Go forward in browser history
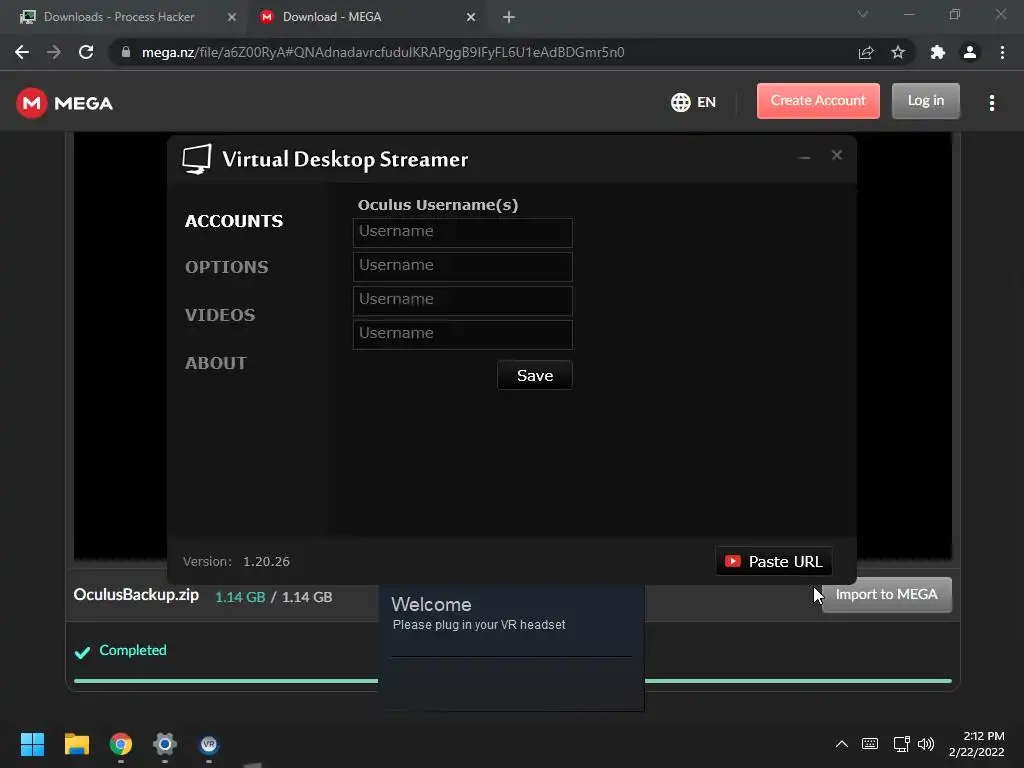This screenshot has width=1024, height=768. (54, 52)
